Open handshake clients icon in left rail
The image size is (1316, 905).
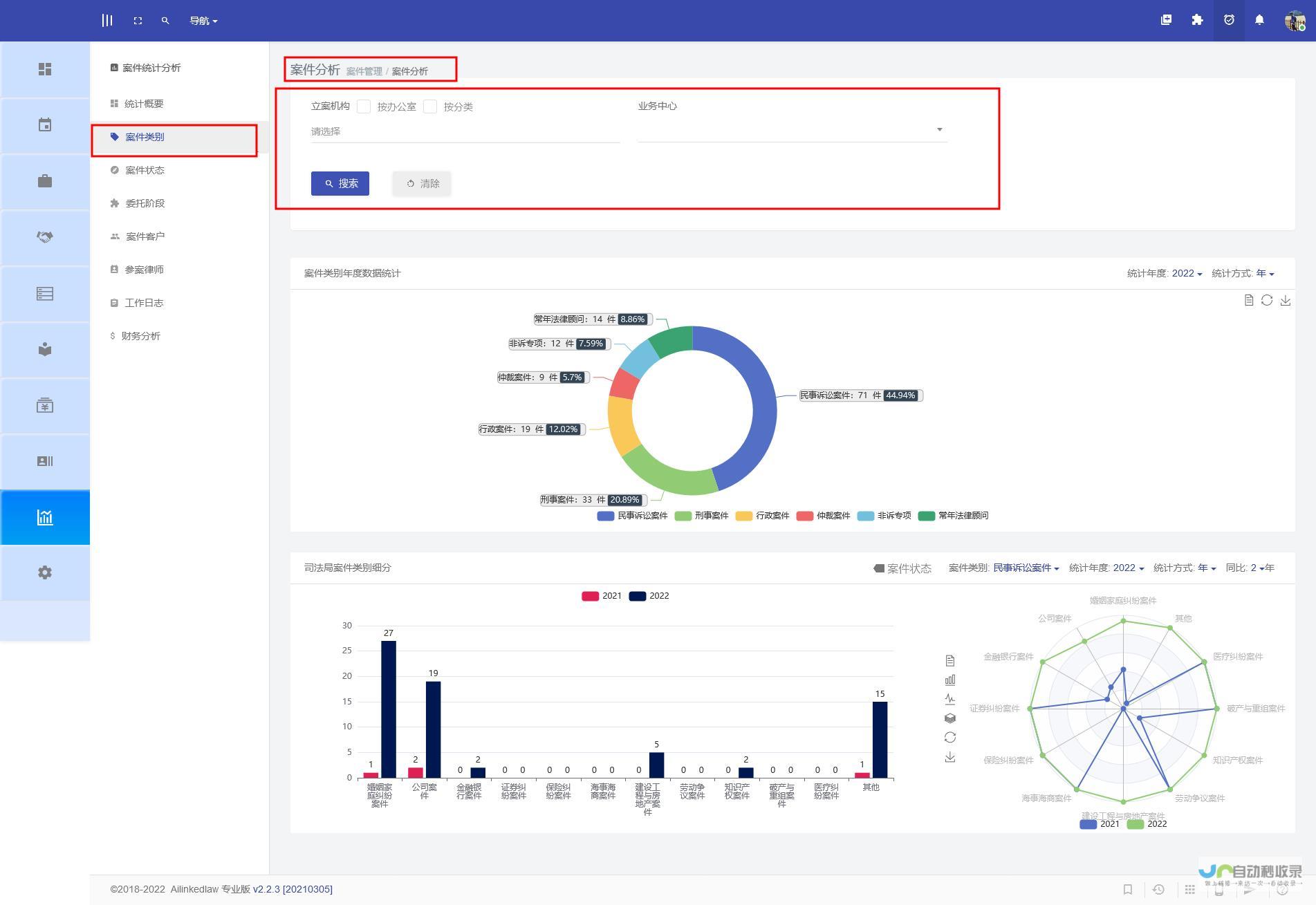(45, 237)
